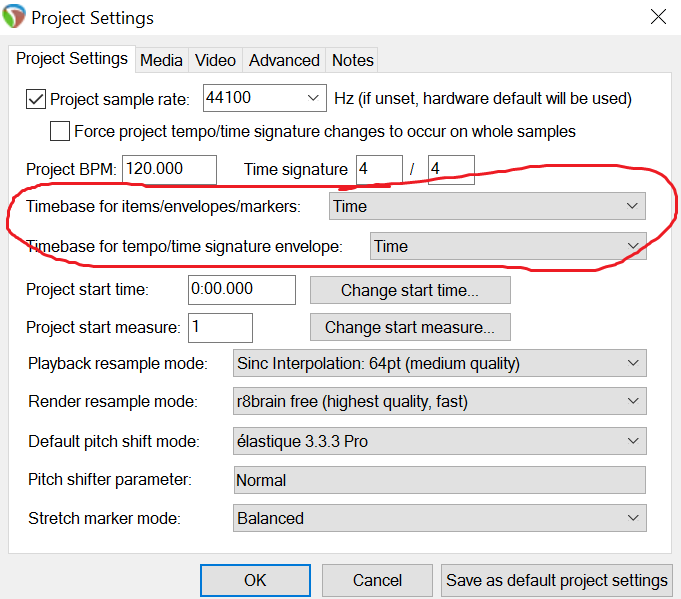
Task: Open Stretch marker mode dropdown
Action: [x=439, y=518]
